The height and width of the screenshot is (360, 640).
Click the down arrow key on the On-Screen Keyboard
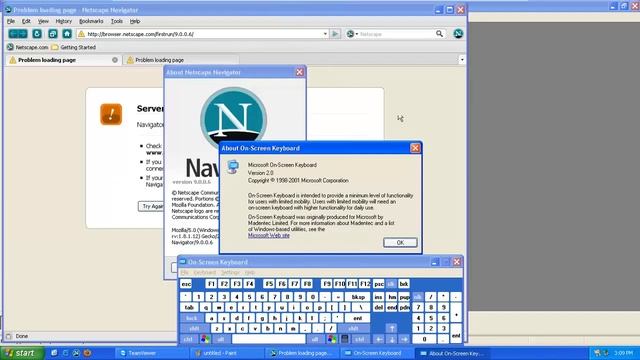(x=391, y=339)
